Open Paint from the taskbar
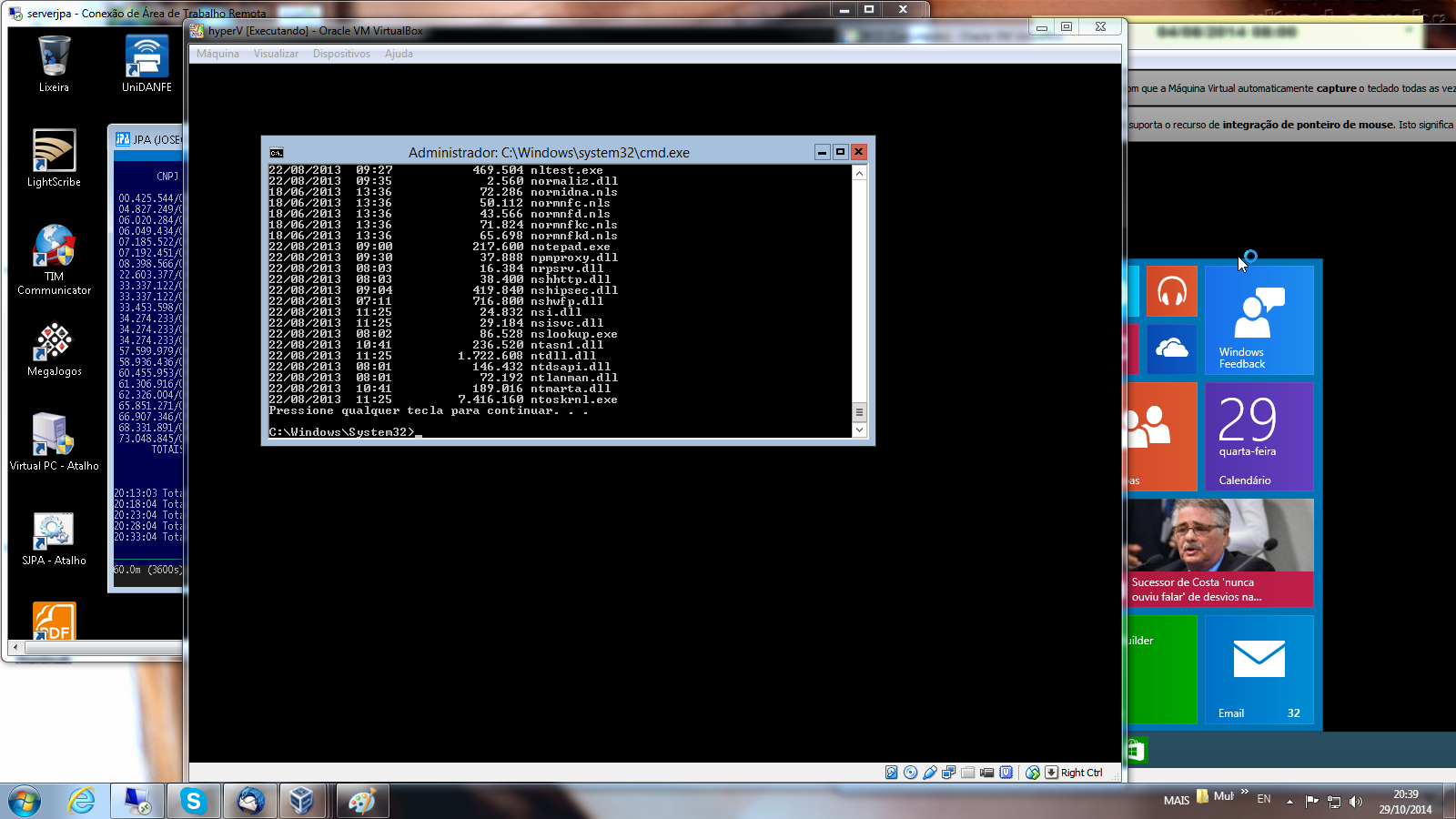Viewport: 1456px width, 819px height. 362,801
